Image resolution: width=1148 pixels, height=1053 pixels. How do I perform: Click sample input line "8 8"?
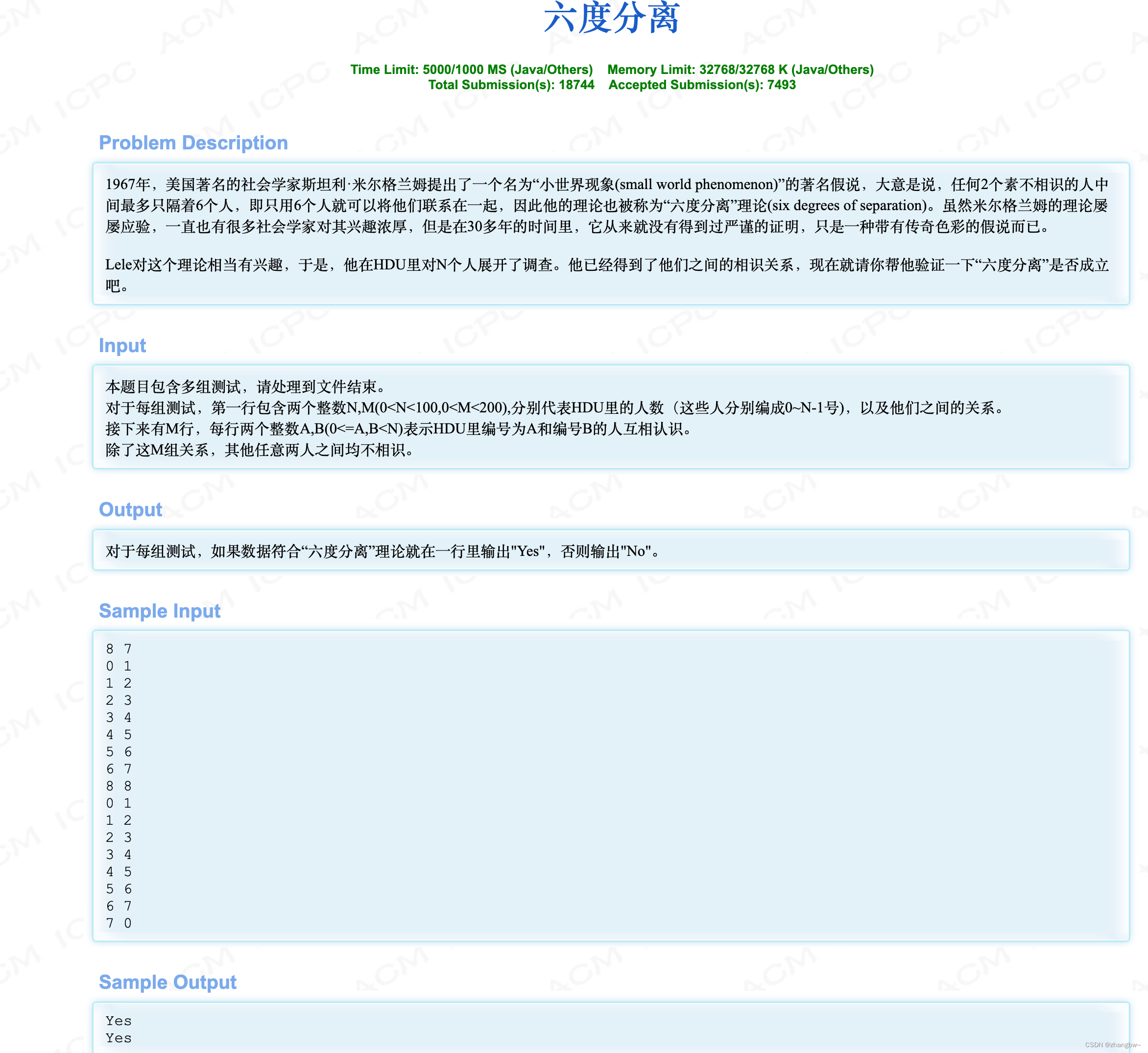click(119, 787)
